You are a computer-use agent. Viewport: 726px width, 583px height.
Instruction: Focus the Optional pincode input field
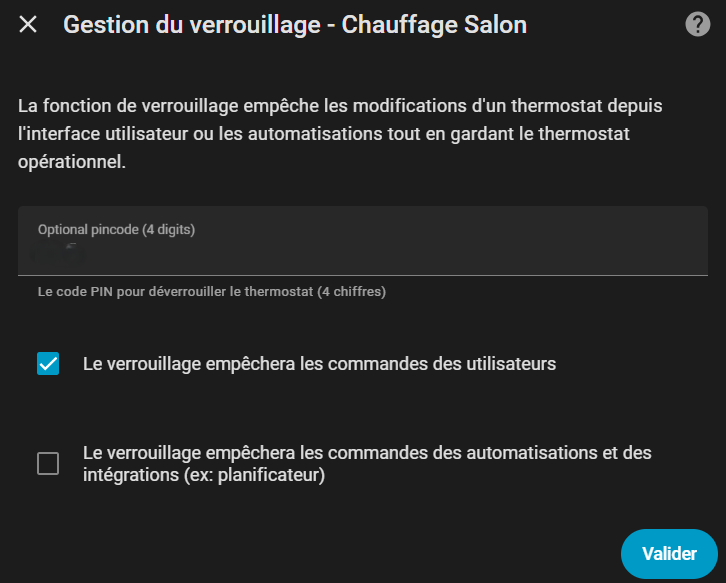click(x=362, y=254)
